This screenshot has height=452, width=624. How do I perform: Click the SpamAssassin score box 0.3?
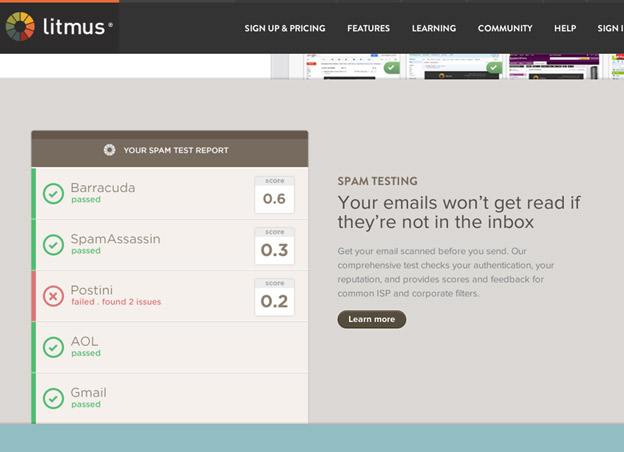click(275, 246)
